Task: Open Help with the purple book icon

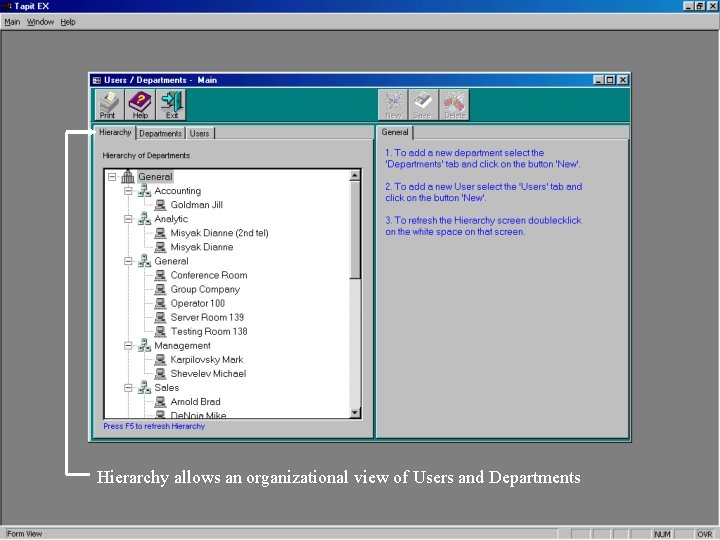Action: pyautogui.click(x=140, y=105)
